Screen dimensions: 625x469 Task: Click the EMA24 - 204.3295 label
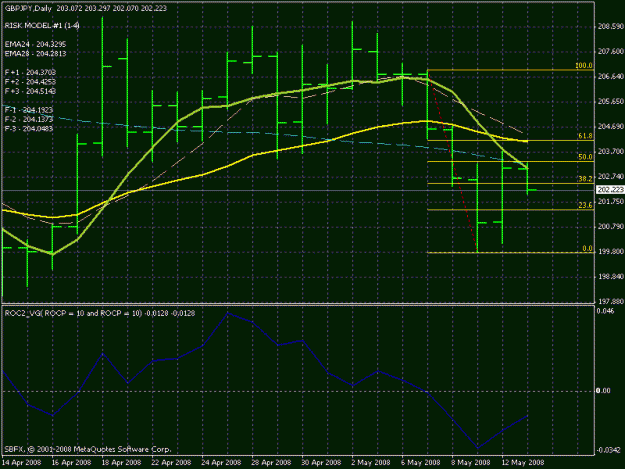(35, 44)
